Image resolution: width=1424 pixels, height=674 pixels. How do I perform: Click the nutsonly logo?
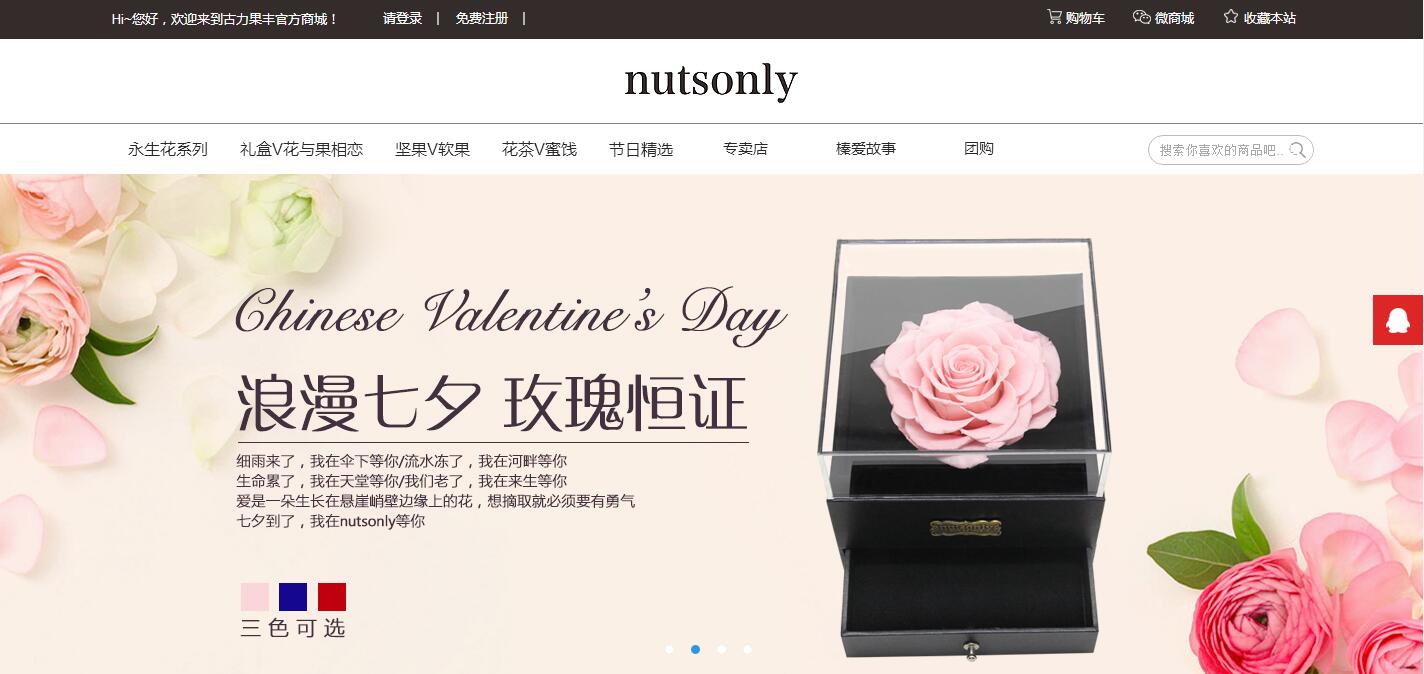(x=711, y=80)
